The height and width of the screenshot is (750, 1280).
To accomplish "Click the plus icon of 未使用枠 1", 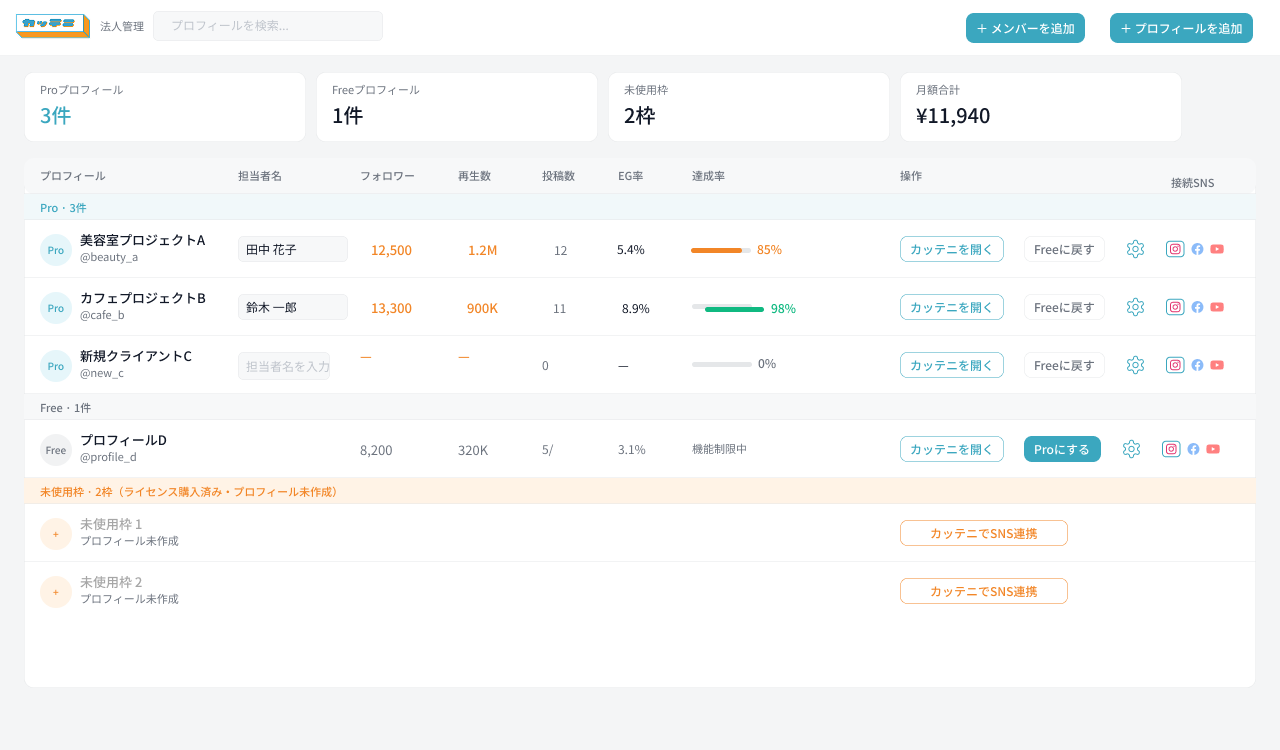I will point(56,534).
